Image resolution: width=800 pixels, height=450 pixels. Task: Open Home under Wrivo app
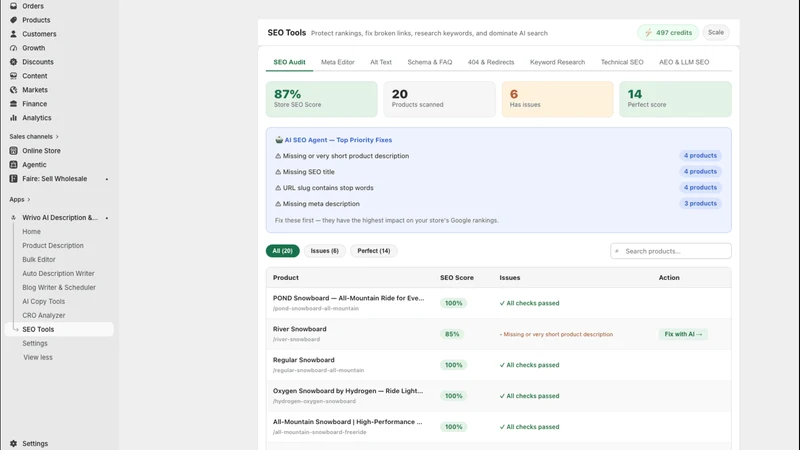point(31,232)
